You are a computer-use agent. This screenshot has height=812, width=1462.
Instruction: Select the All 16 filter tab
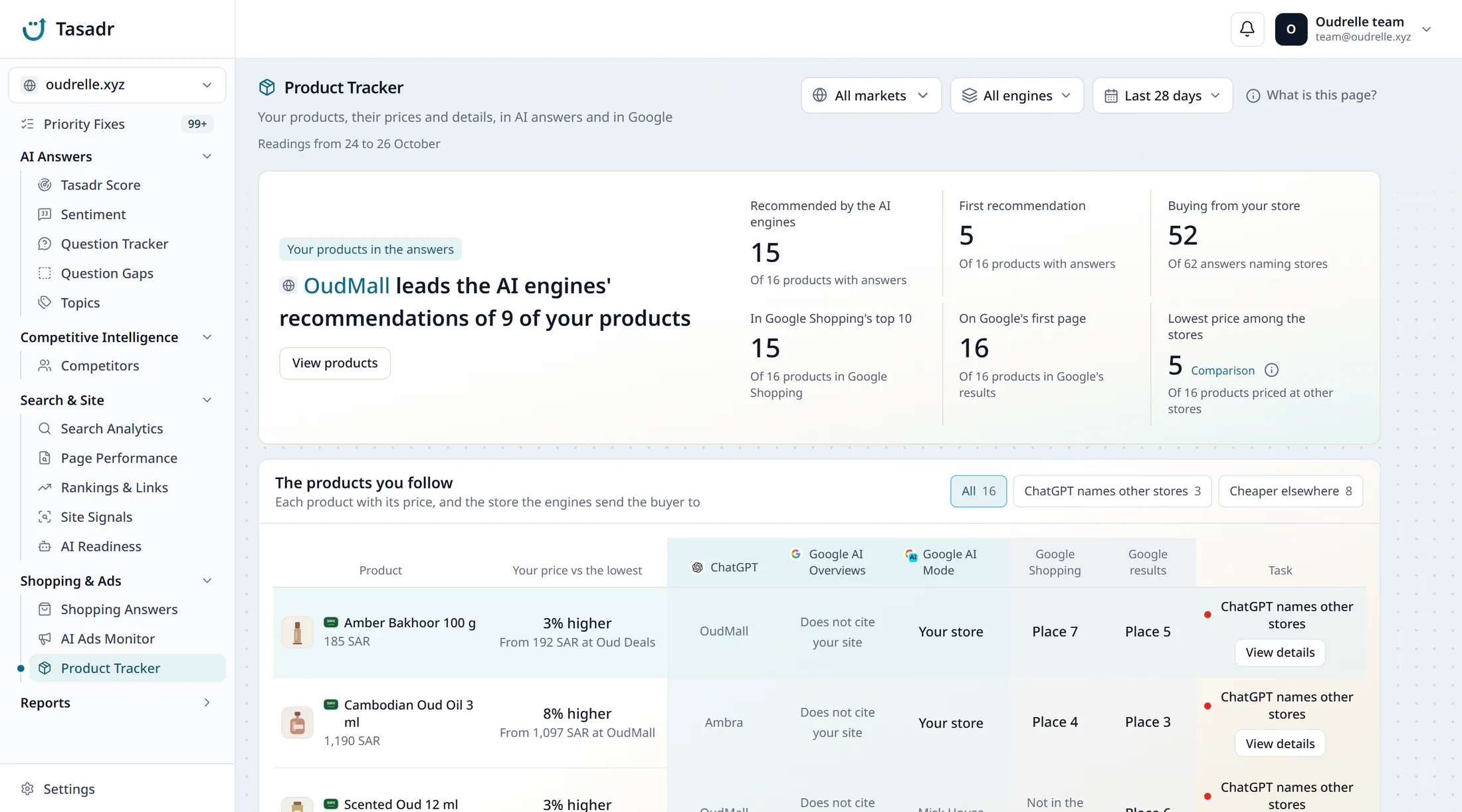(x=978, y=491)
